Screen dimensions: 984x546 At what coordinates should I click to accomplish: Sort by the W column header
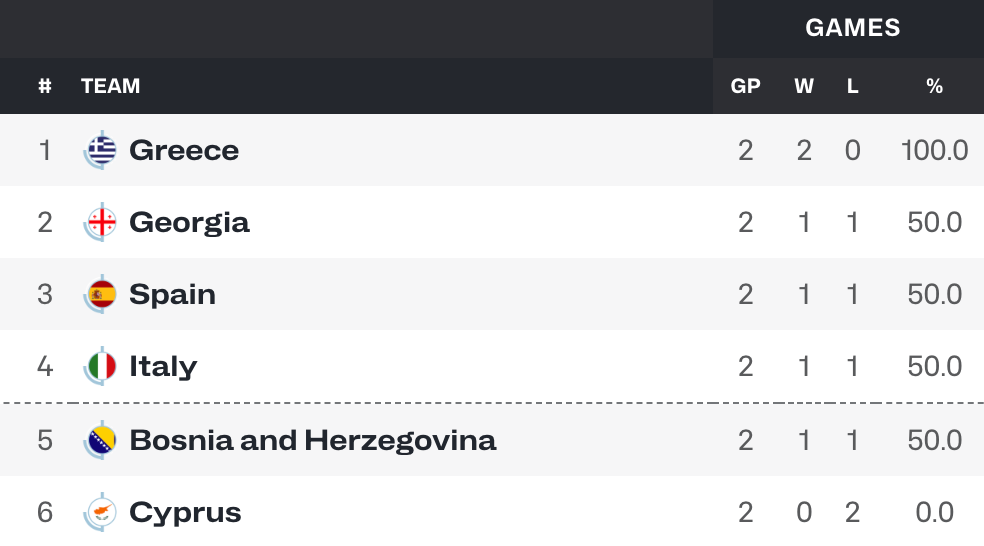click(x=804, y=86)
